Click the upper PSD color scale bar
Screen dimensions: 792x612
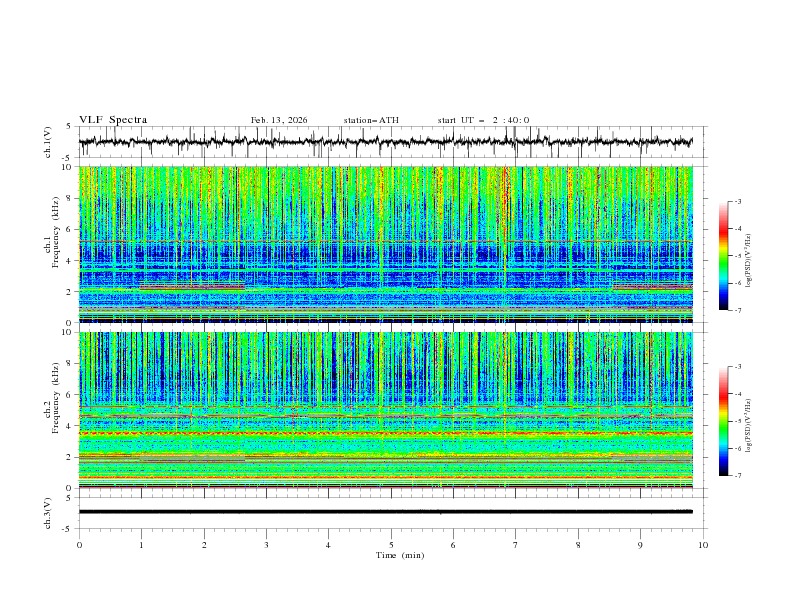(723, 256)
